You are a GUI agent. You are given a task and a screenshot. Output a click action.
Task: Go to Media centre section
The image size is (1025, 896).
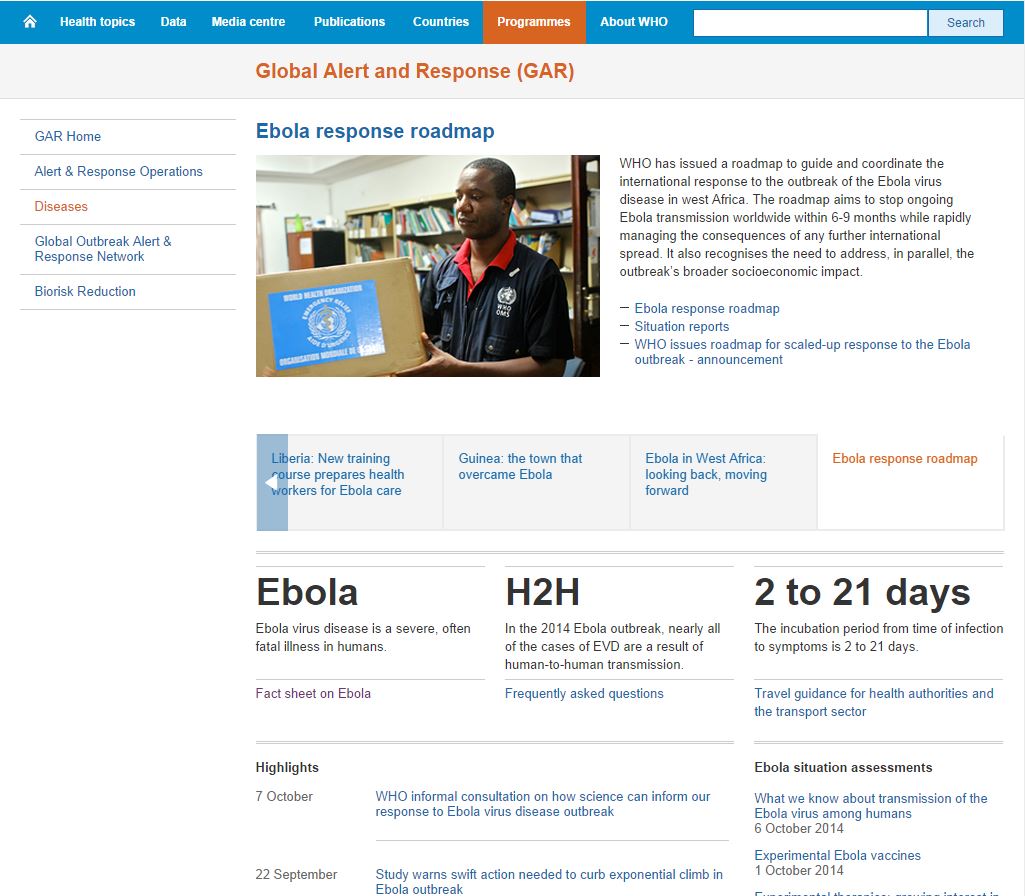(x=248, y=22)
